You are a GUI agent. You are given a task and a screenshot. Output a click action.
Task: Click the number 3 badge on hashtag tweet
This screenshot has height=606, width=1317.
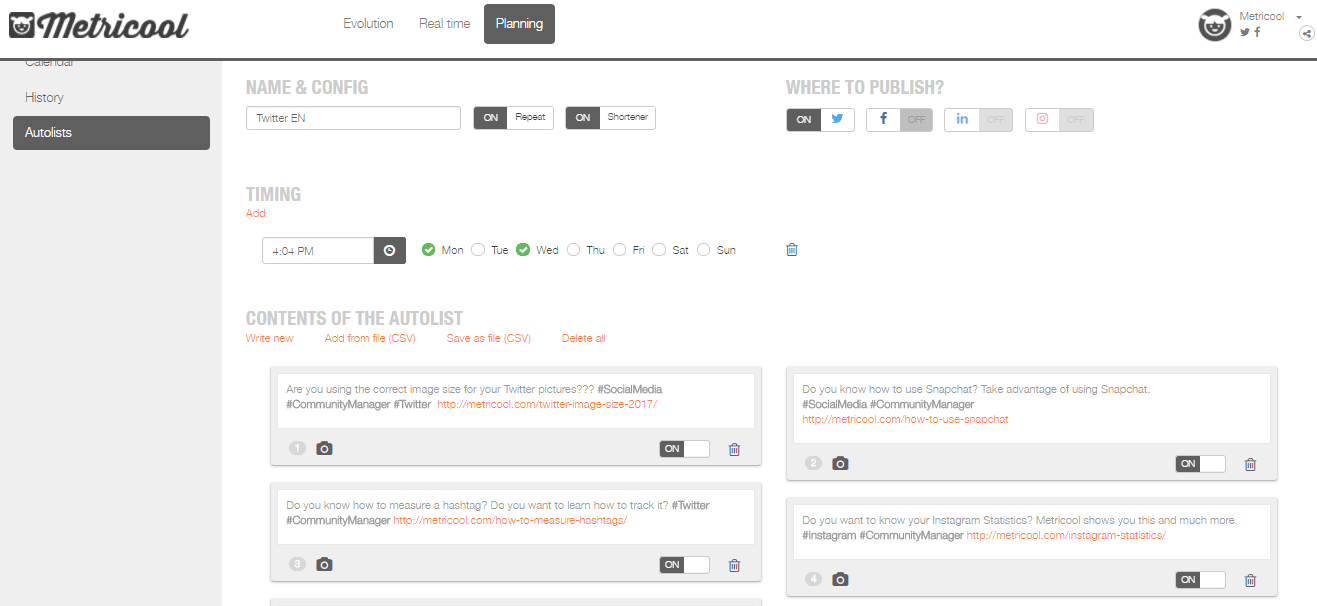tap(297, 565)
